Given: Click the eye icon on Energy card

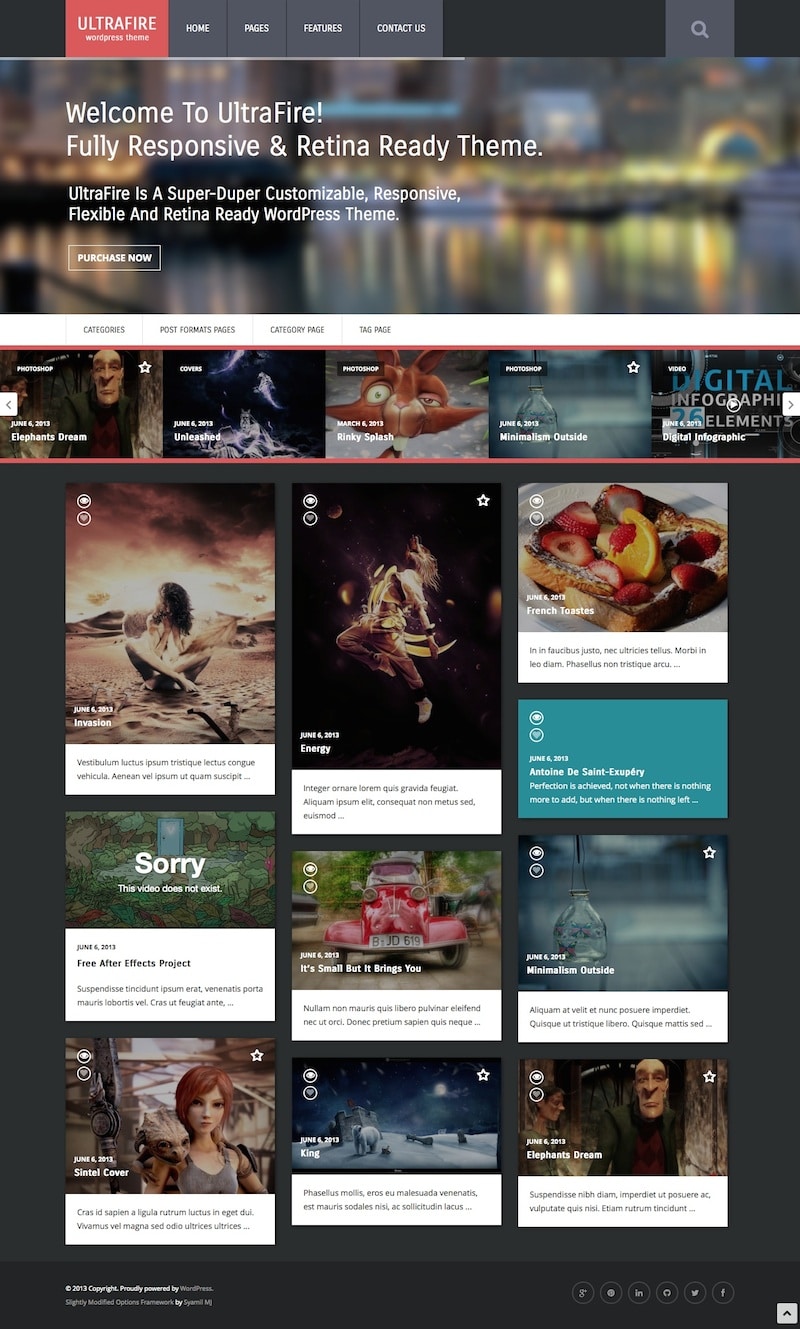Looking at the screenshot, I should (311, 500).
